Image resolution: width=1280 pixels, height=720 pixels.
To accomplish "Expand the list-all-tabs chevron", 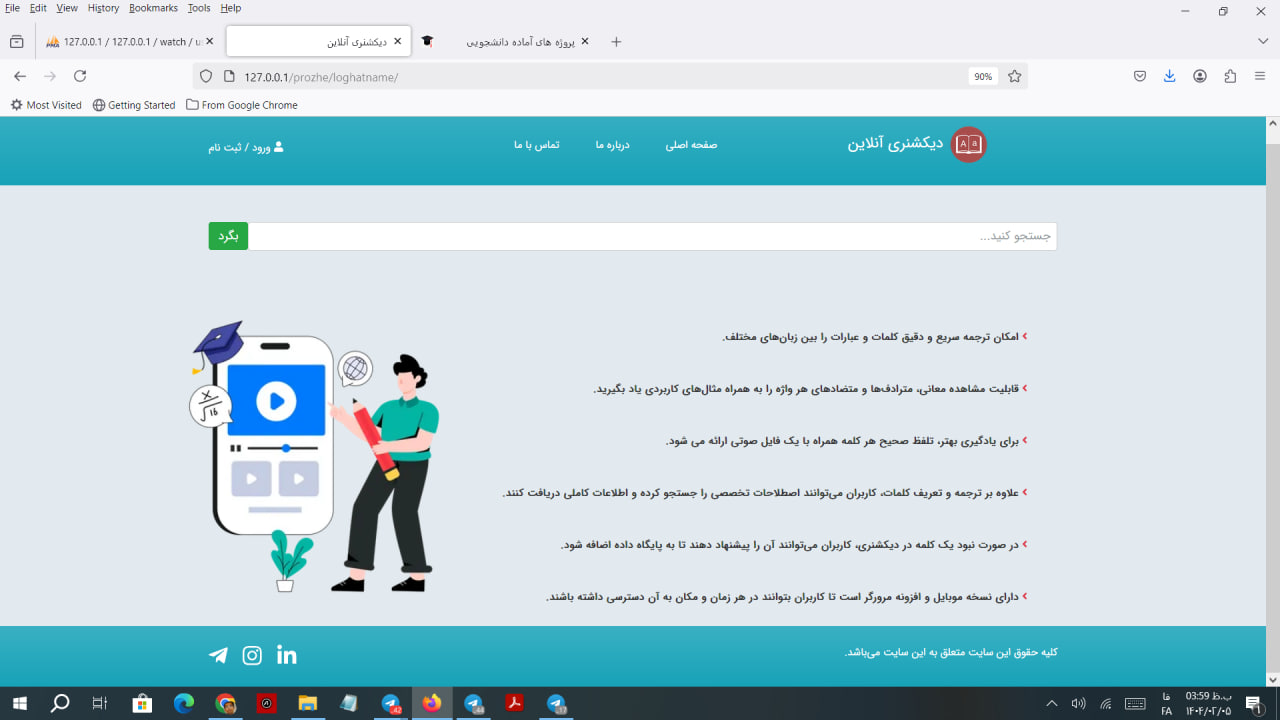I will pyautogui.click(x=1262, y=41).
